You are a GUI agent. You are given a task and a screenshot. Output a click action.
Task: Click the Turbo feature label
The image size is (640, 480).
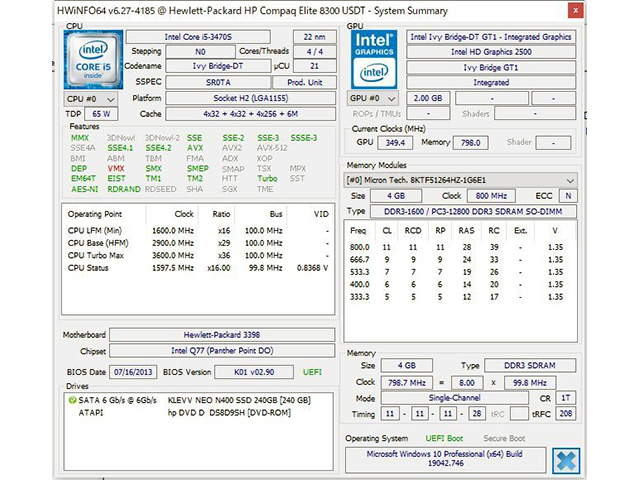click(267, 178)
